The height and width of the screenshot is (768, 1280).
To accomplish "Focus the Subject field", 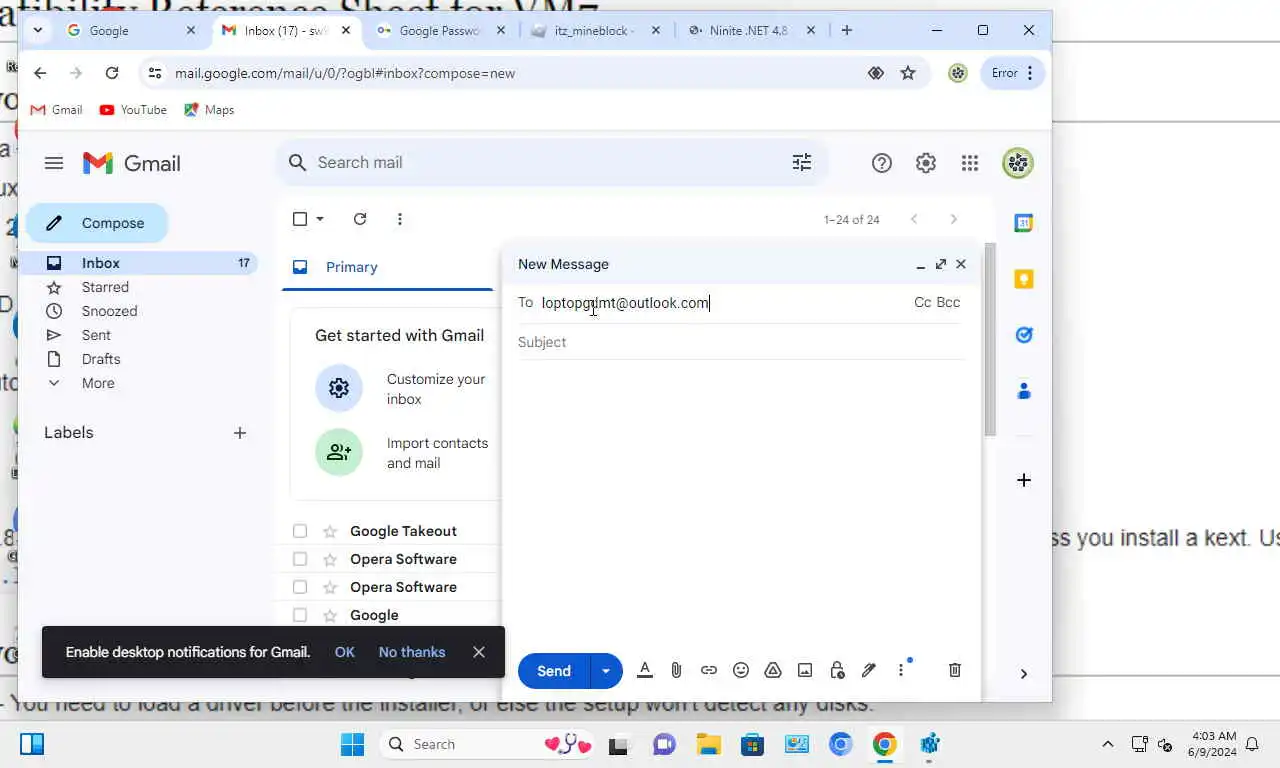I will 741,342.
